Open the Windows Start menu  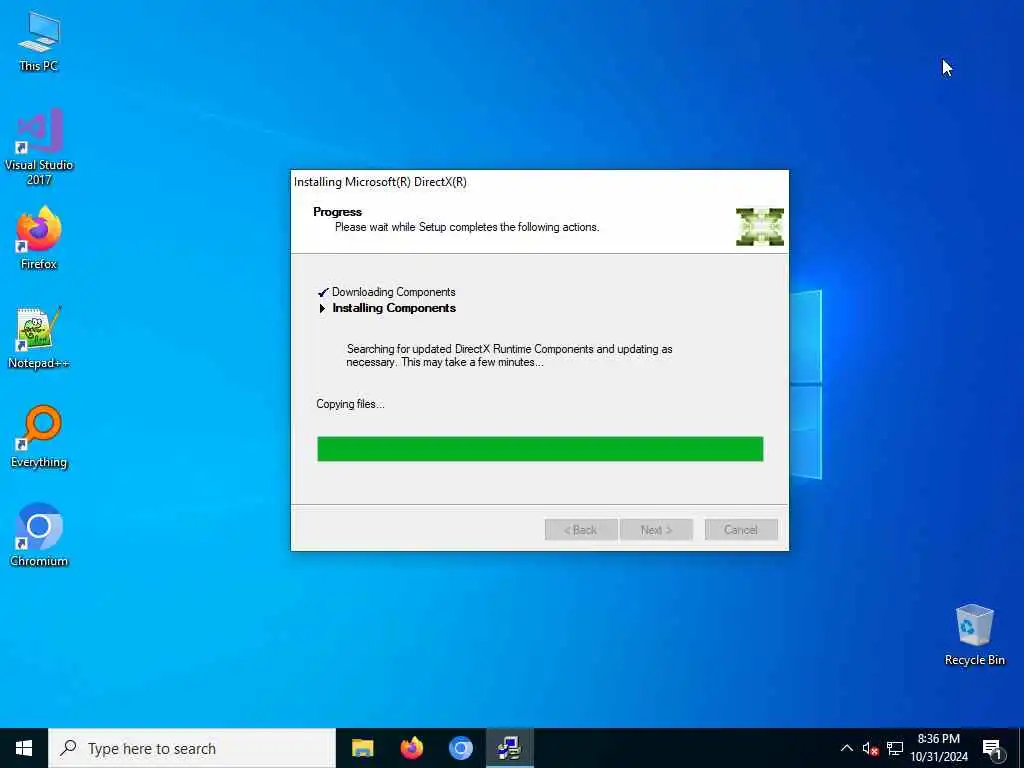[24, 748]
